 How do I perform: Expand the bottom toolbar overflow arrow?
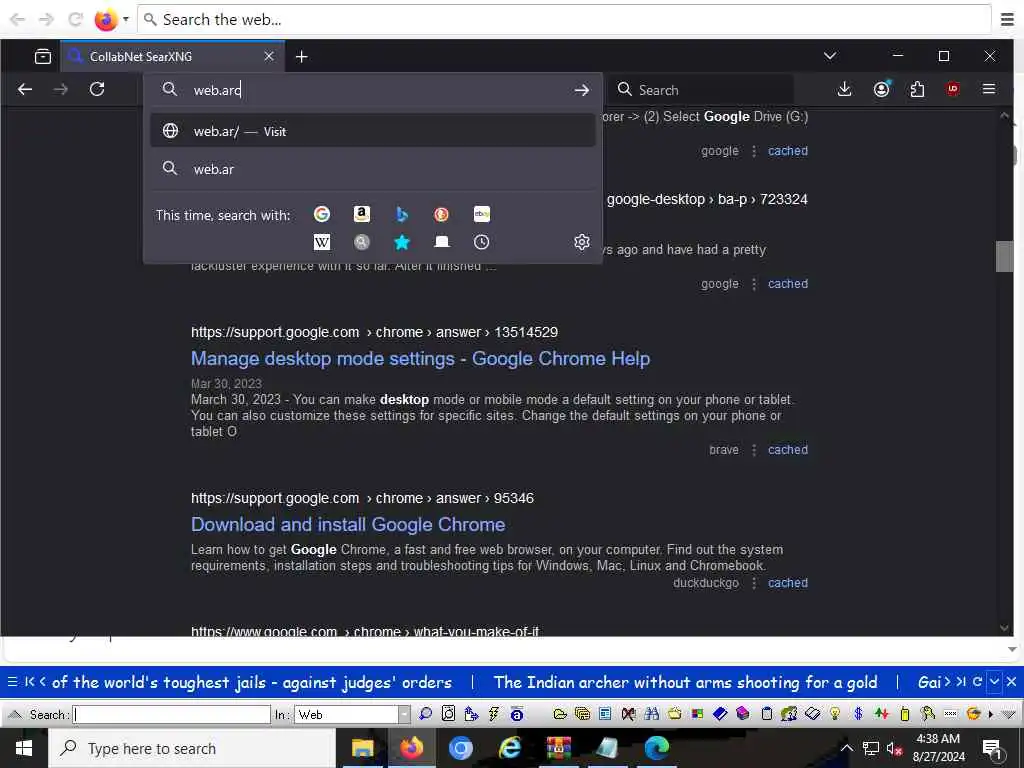(x=991, y=714)
